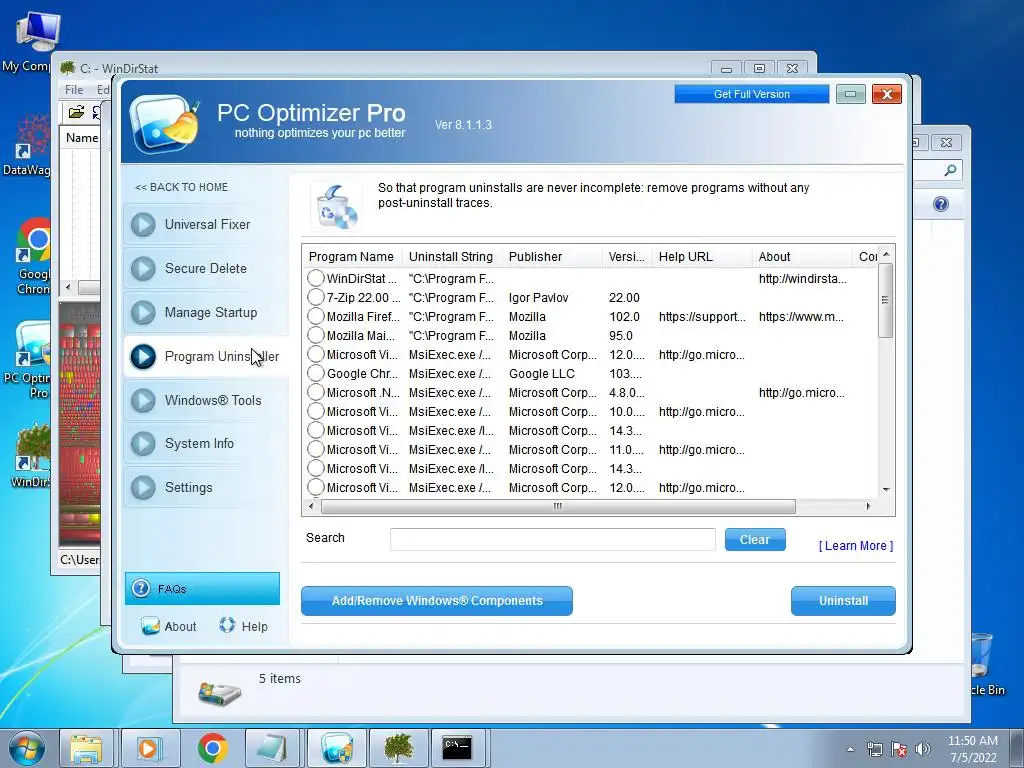Click the About icon at bottom left
Image resolution: width=1024 pixels, height=768 pixels.
tap(150, 626)
